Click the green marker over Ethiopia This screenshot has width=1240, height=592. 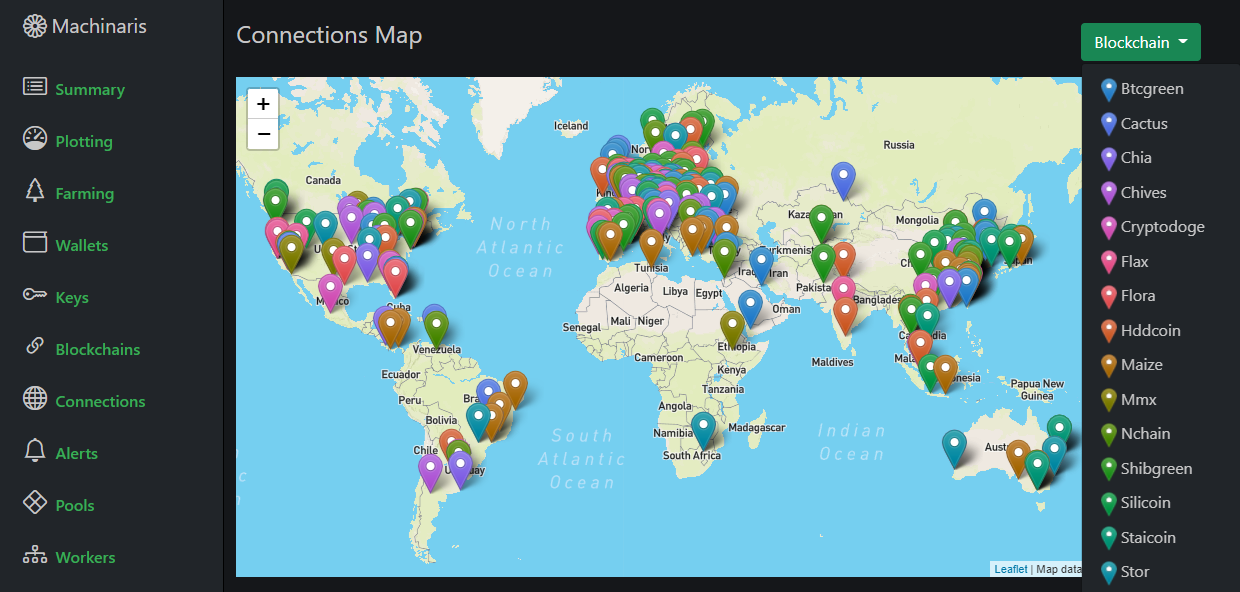coord(732,330)
